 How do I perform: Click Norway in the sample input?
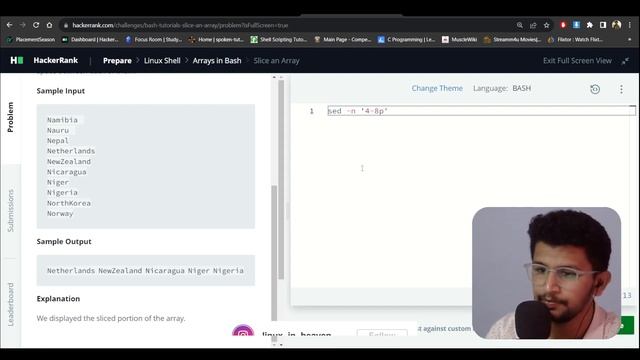click(60, 213)
